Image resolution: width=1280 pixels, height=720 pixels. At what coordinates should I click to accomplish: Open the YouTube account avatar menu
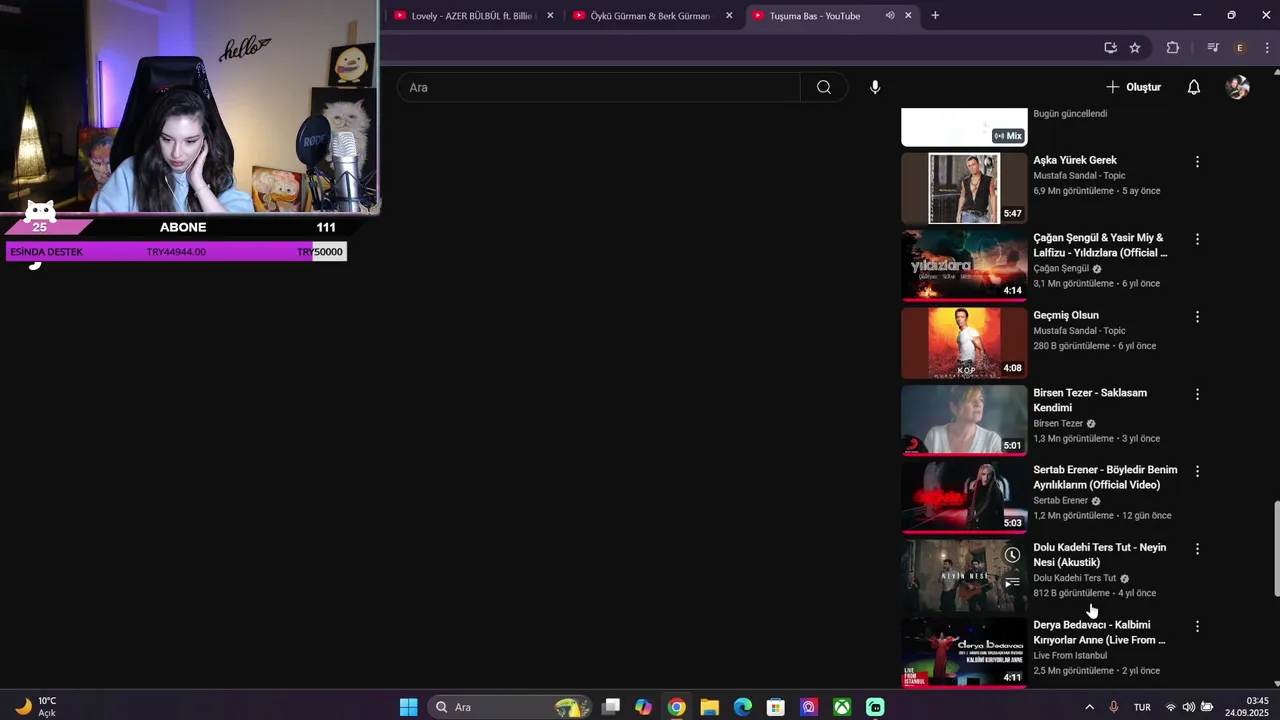[x=1238, y=87]
